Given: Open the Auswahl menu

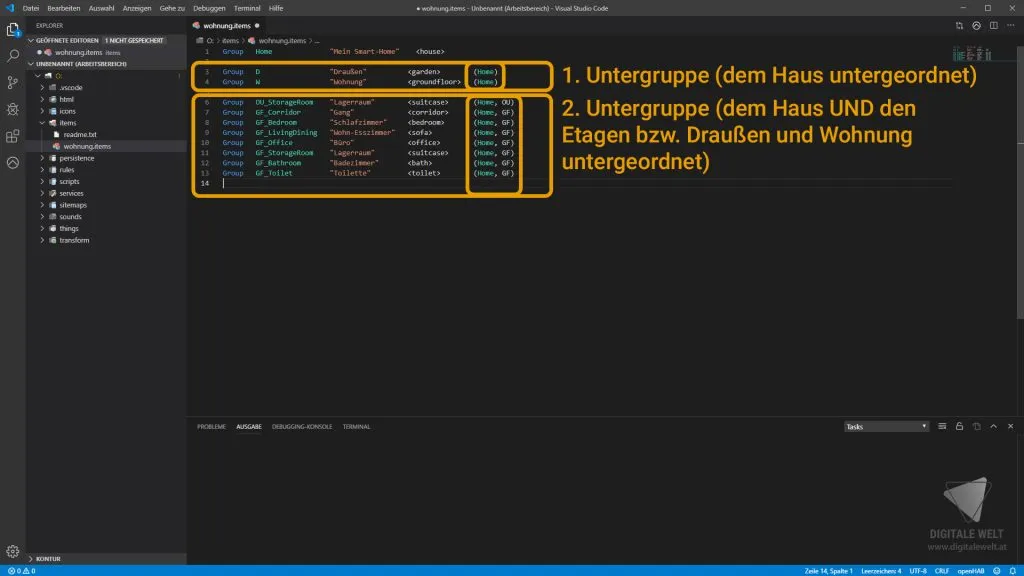Looking at the screenshot, I should point(101,8).
